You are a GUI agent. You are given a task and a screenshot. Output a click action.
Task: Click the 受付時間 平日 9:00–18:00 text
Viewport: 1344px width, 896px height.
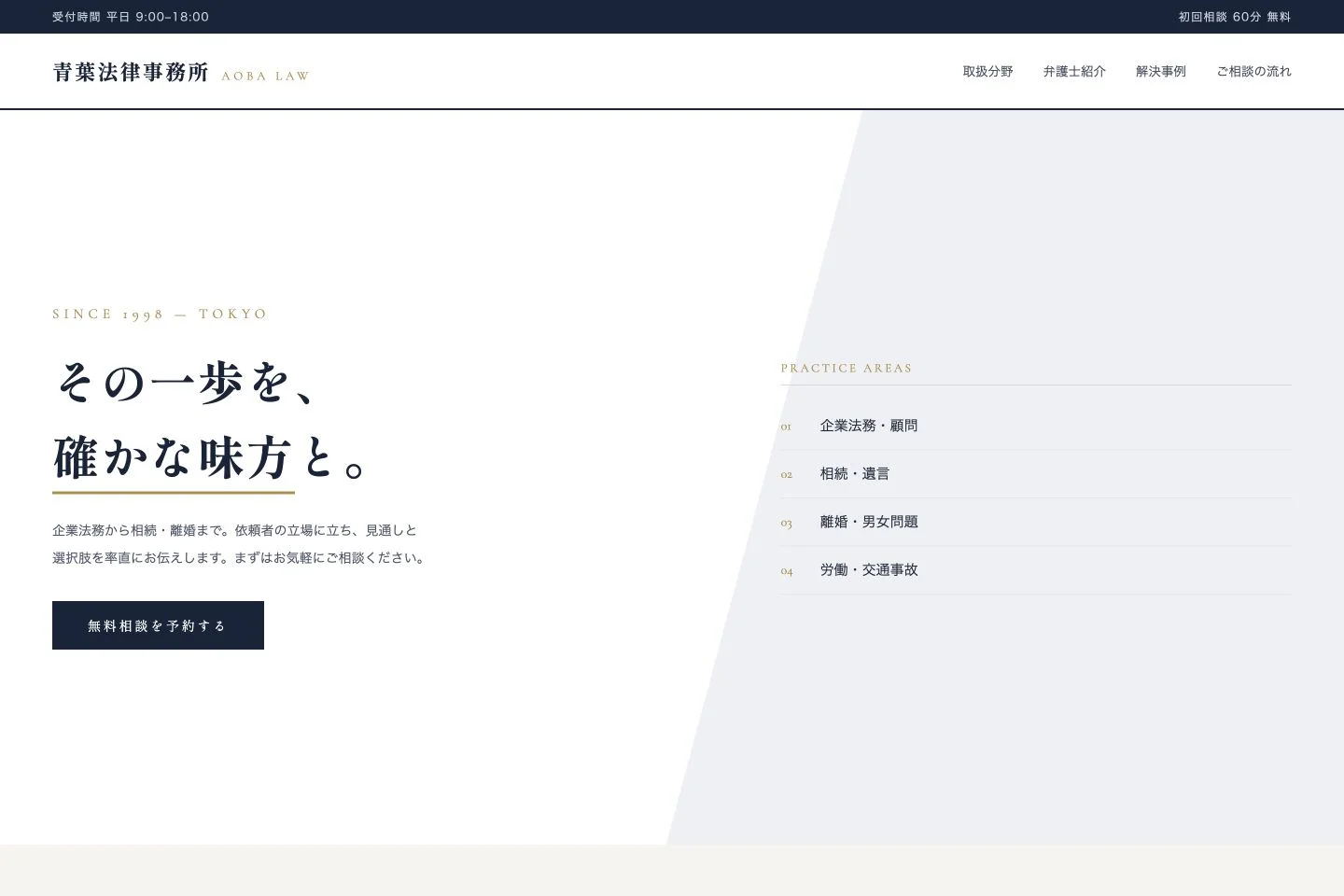click(131, 17)
